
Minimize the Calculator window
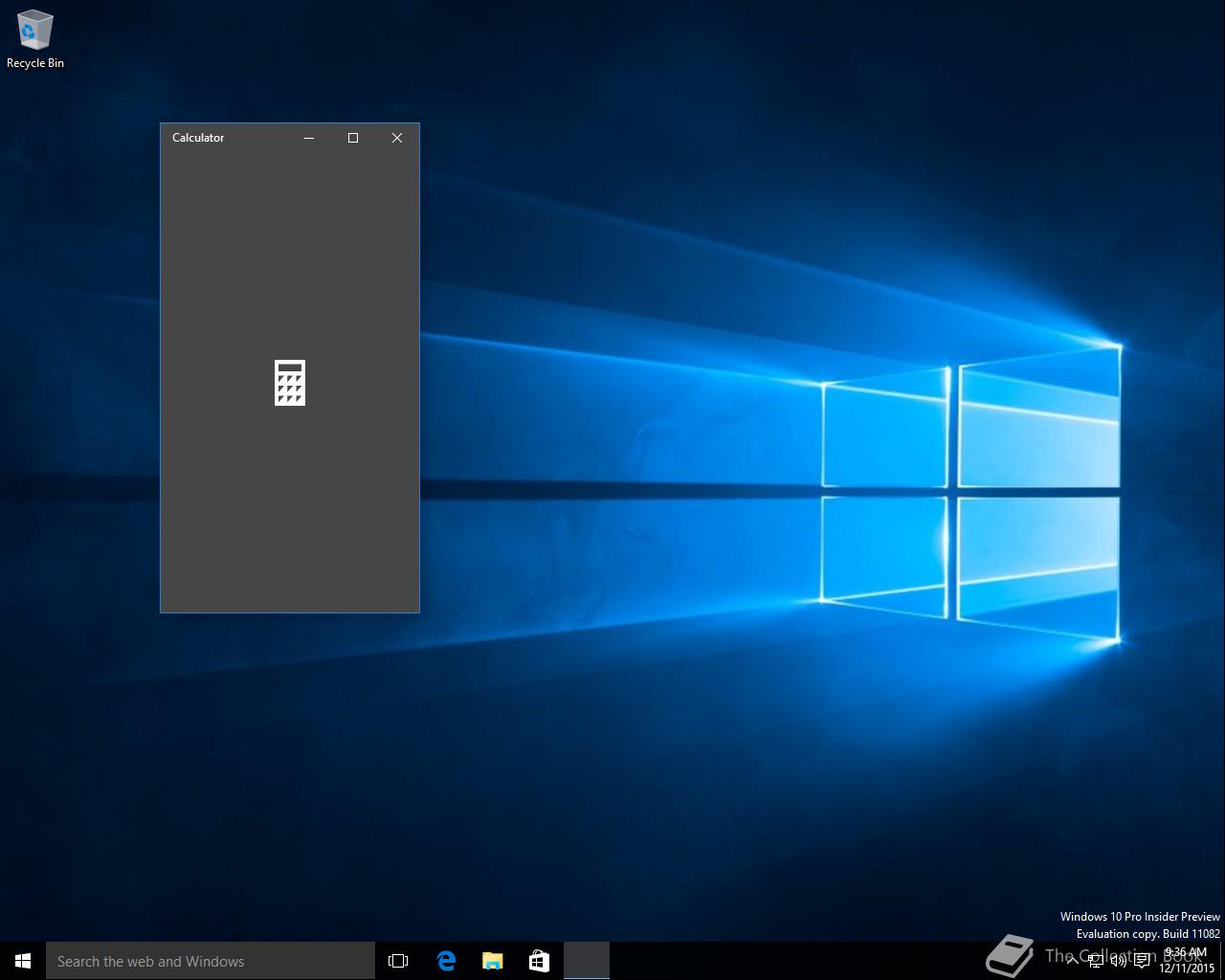click(x=309, y=138)
